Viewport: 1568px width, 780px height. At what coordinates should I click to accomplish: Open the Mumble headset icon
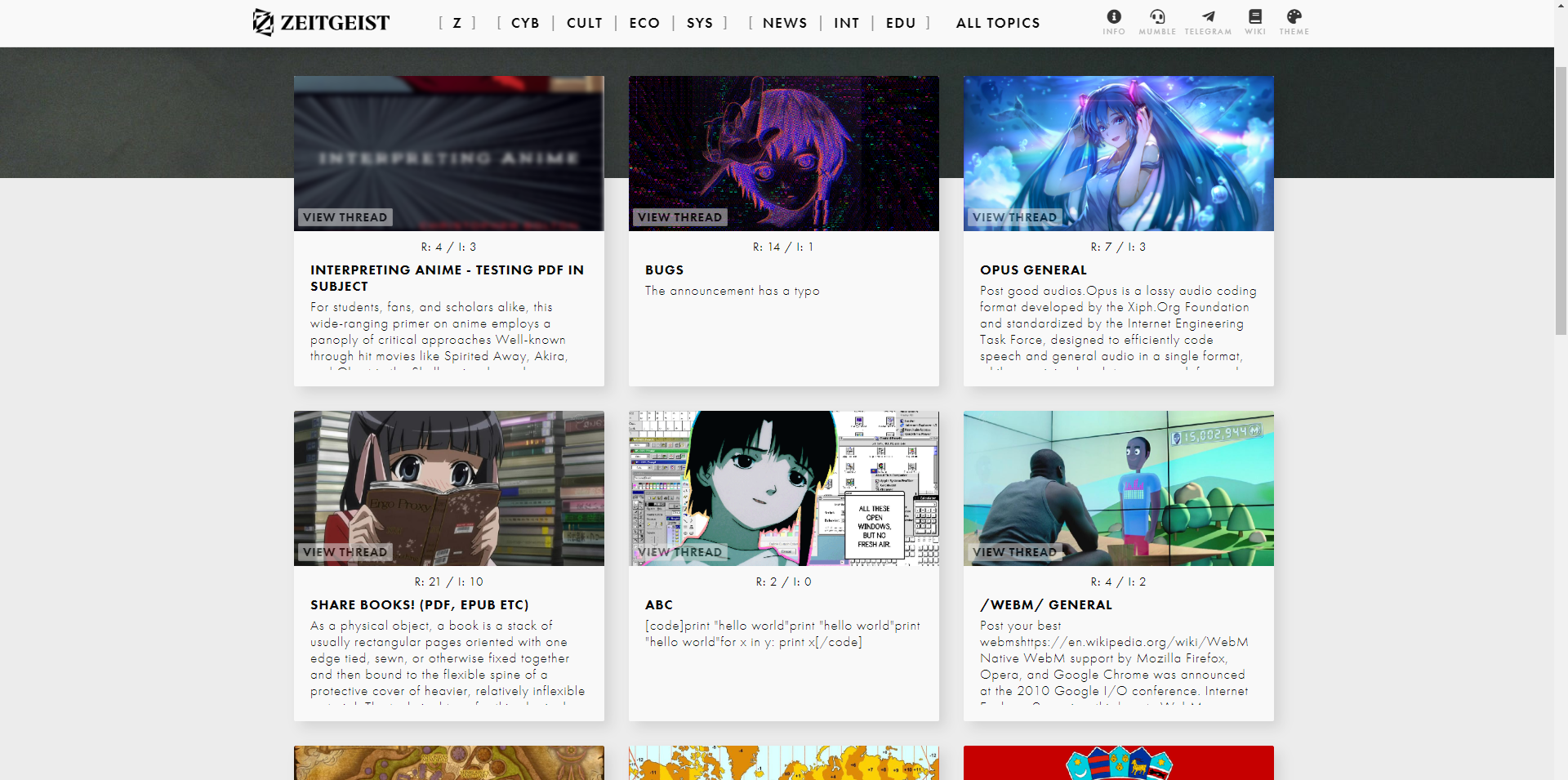(1157, 21)
